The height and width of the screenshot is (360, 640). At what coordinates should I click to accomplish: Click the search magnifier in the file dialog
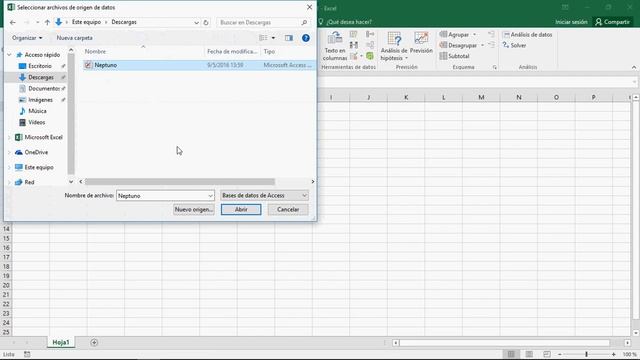(304, 22)
